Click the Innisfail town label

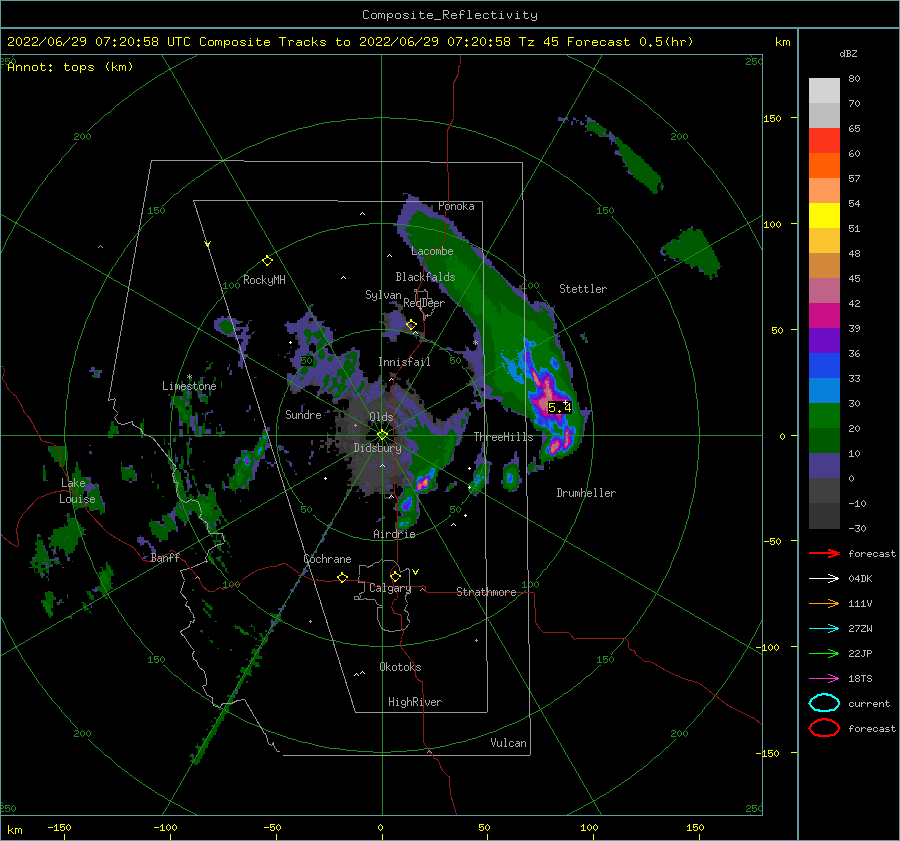point(404,362)
